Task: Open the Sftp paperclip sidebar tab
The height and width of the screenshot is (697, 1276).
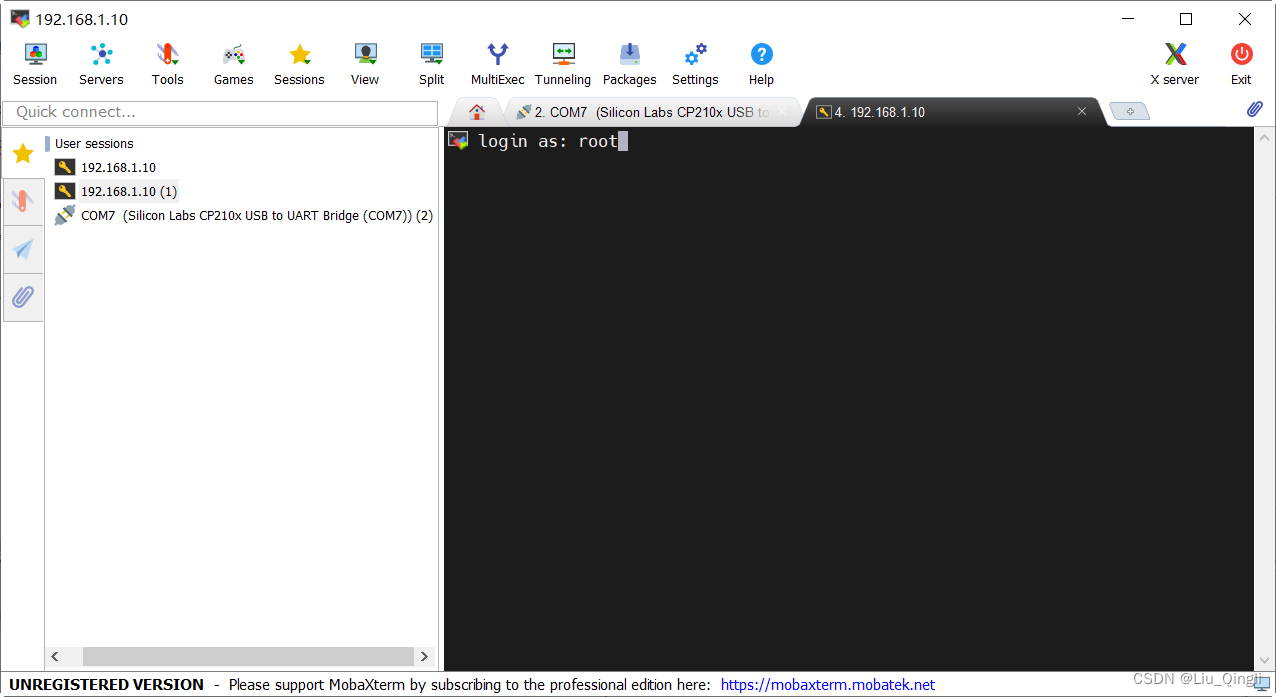Action: (22, 297)
